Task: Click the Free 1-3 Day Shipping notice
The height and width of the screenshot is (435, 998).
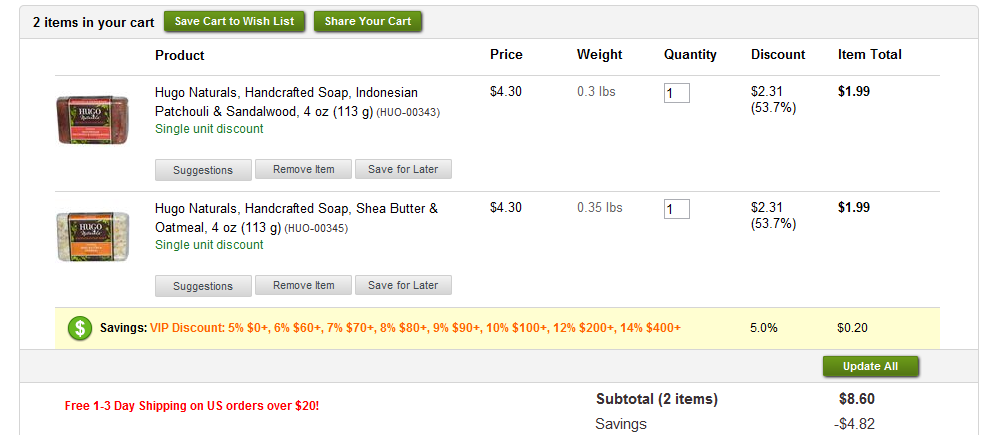Action: [192, 406]
